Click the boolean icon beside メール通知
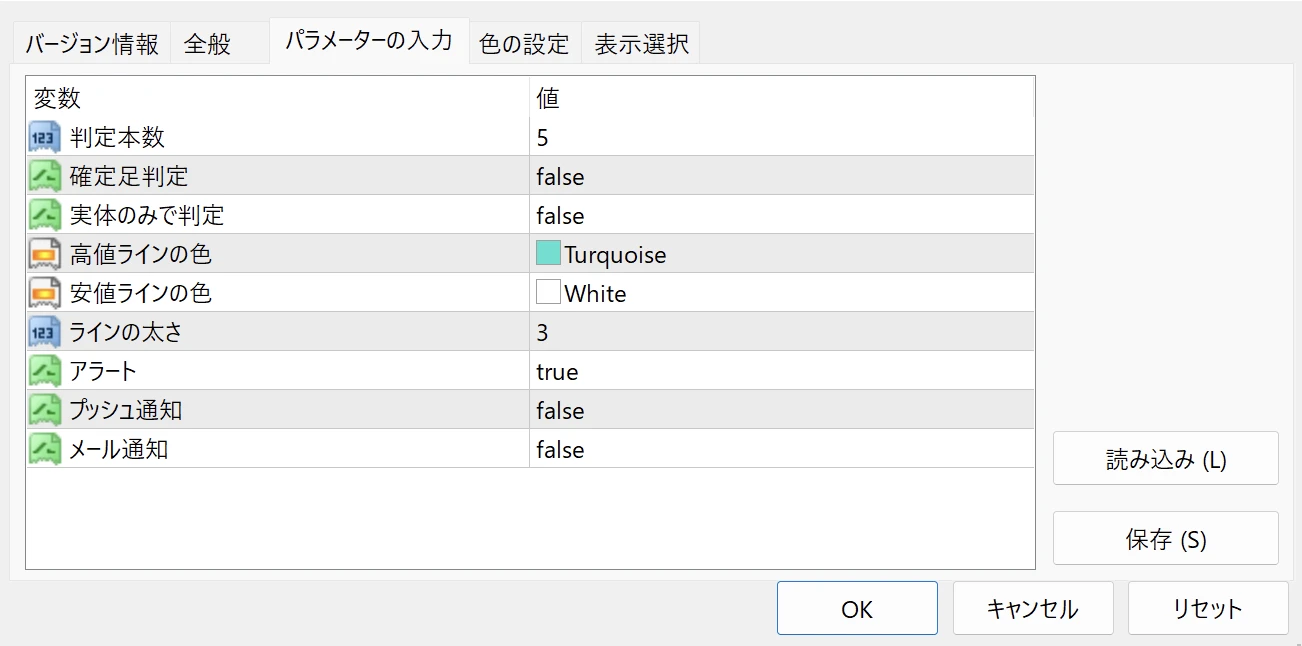 click(45, 449)
